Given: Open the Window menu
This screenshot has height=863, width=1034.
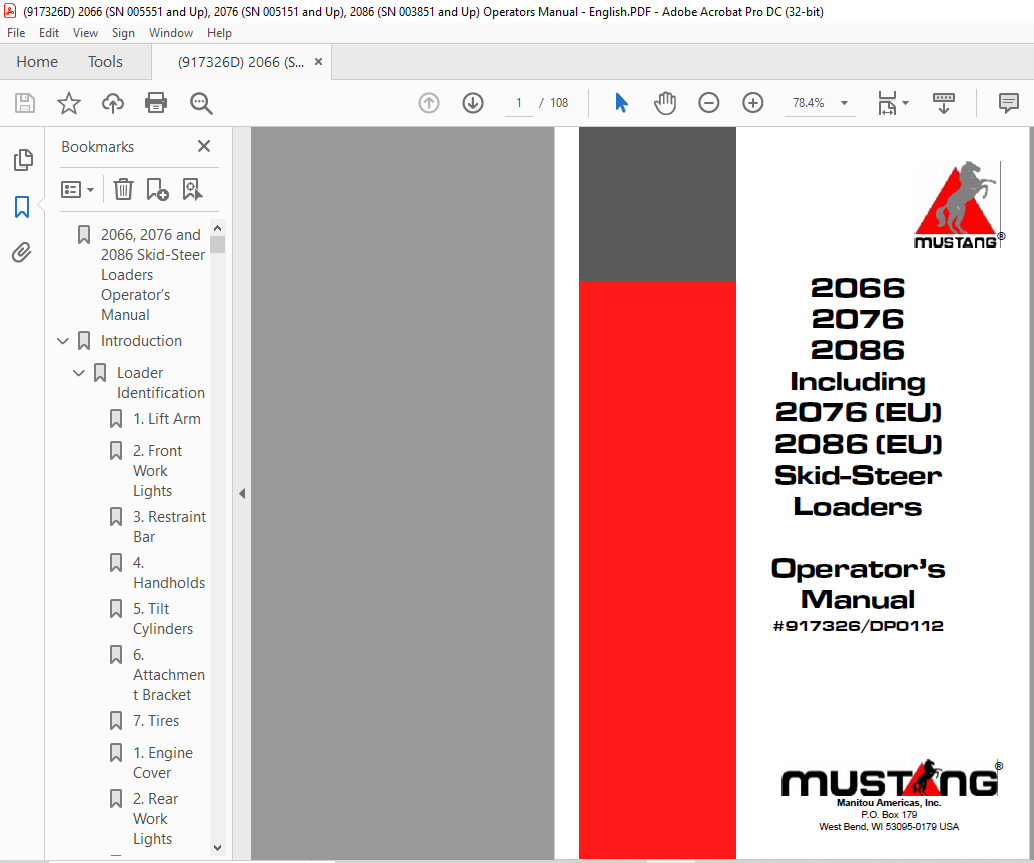Looking at the screenshot, I should coord(171,33).
